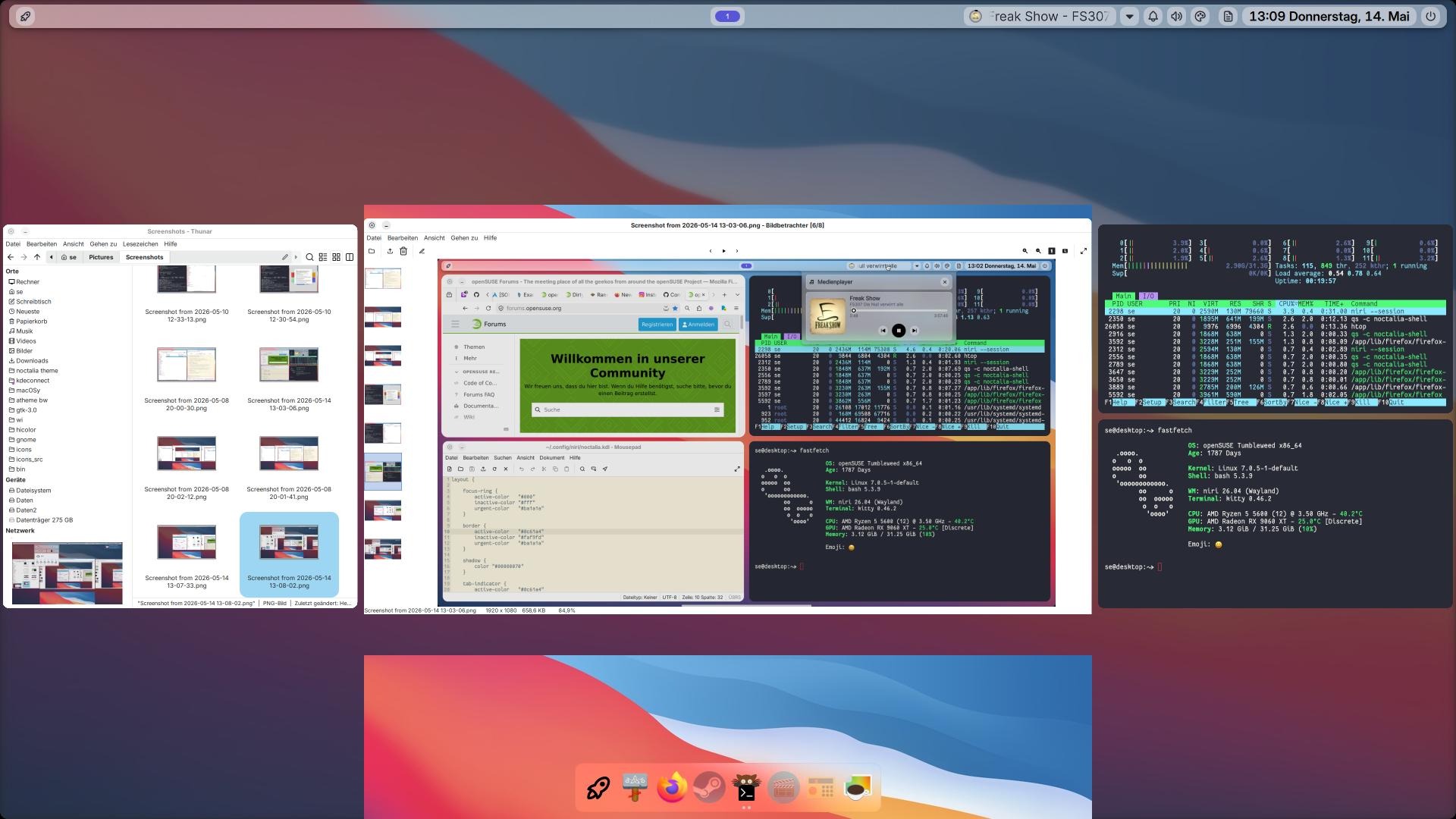Image resolution: width=1456 pixels, height=819 pixels.
Task: Toggle Thunar's split view pane
Action: click(x=350, y=257)
